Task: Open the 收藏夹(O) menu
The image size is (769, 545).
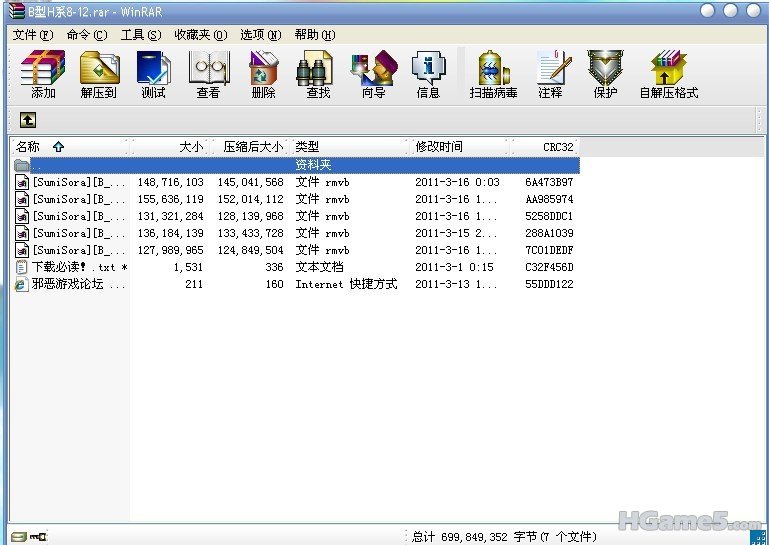Action: click(x=200, y=35)
